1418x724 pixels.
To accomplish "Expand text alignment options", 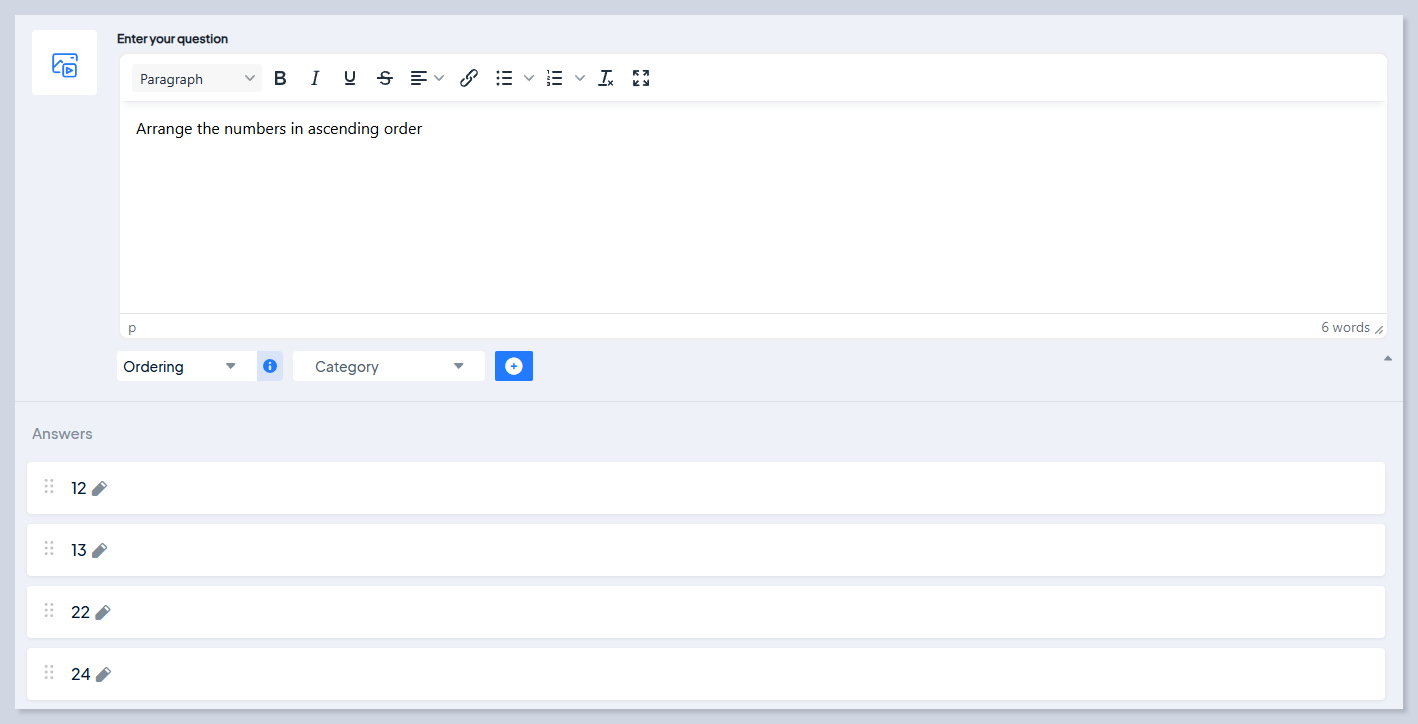I will (438, 78).
